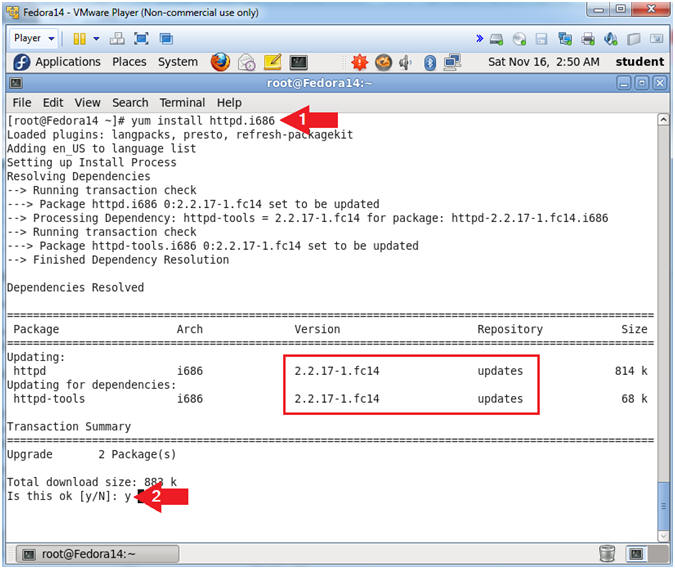Open the System menu

178,62
